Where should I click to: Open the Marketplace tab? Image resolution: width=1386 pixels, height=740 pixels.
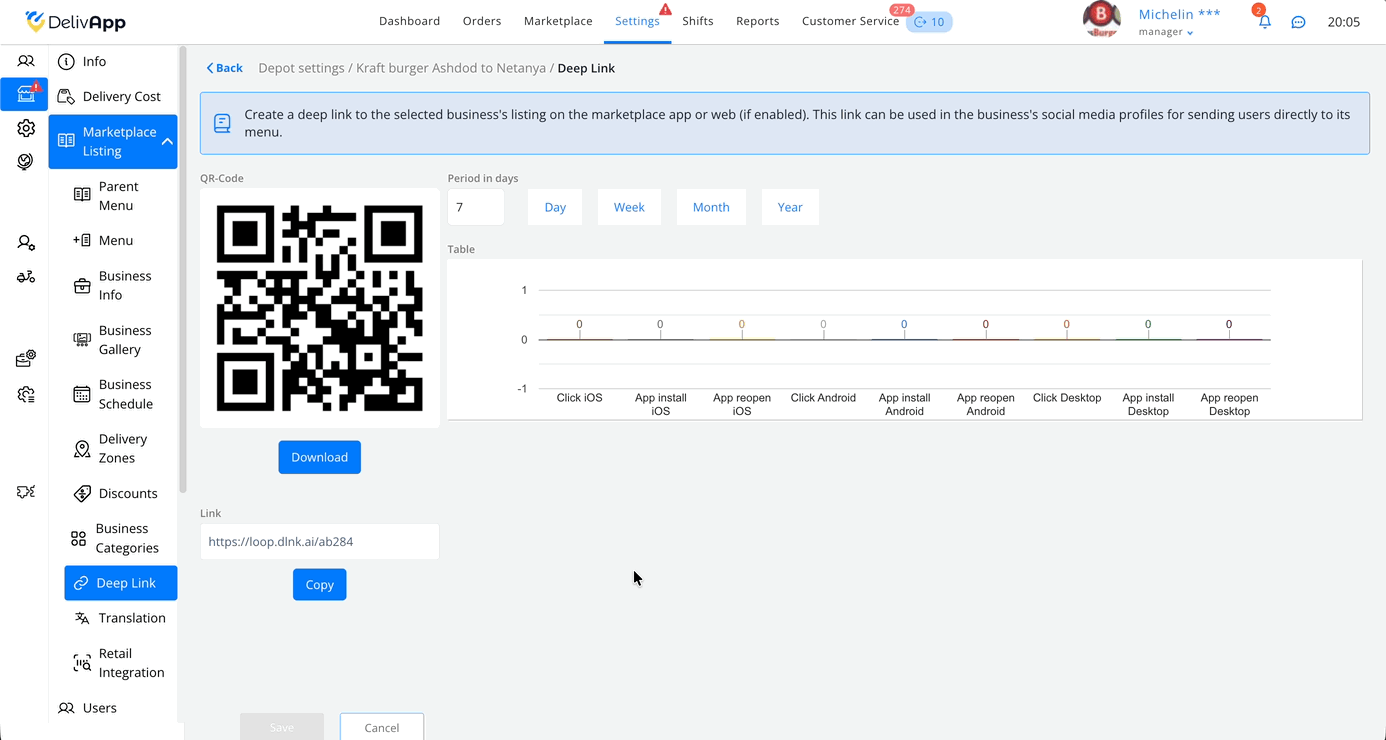(x=558, y=21)
